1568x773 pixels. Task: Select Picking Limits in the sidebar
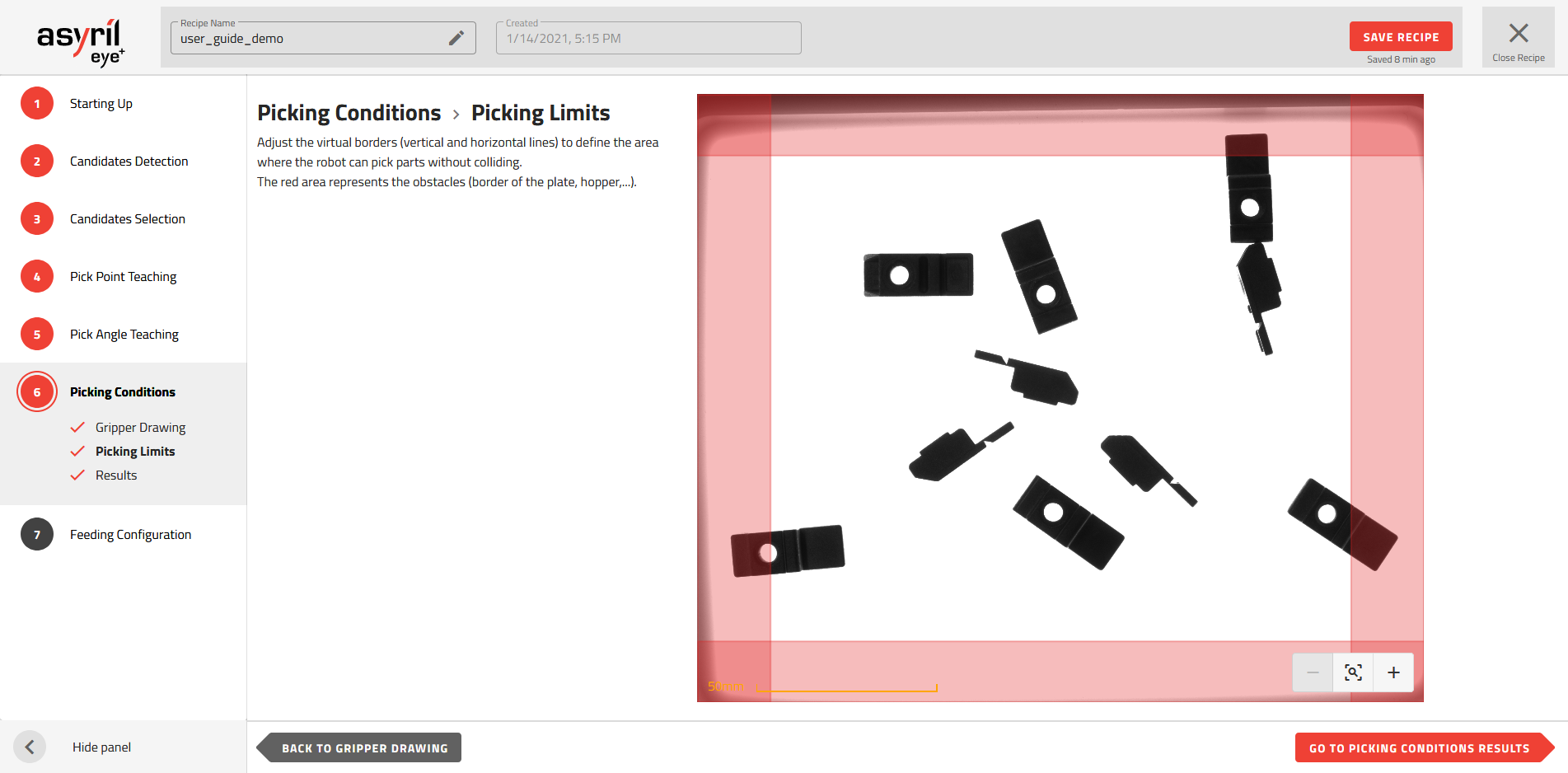135,452
